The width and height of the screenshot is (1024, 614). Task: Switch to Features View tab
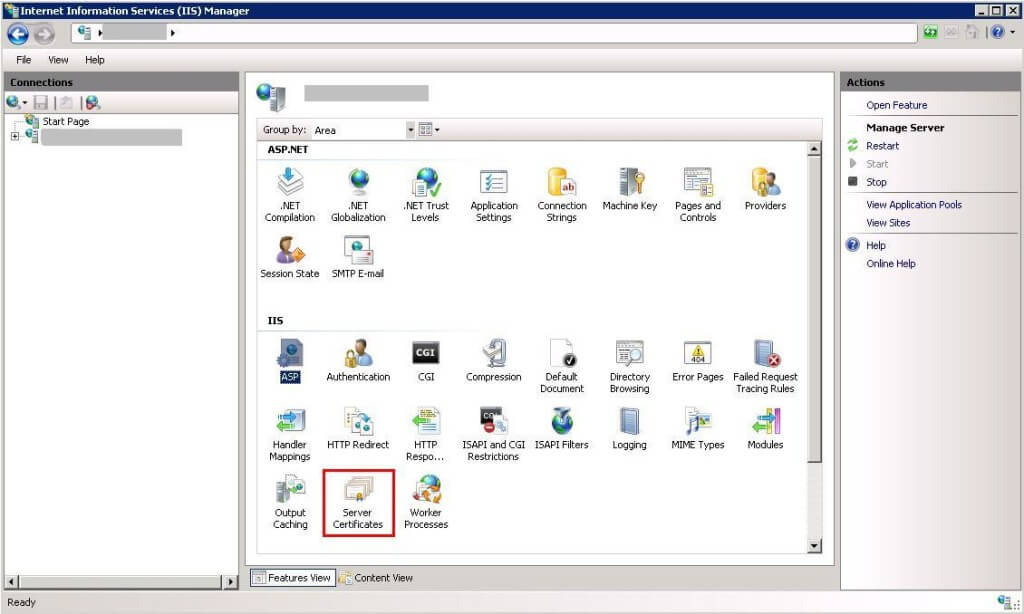[293, 577]
